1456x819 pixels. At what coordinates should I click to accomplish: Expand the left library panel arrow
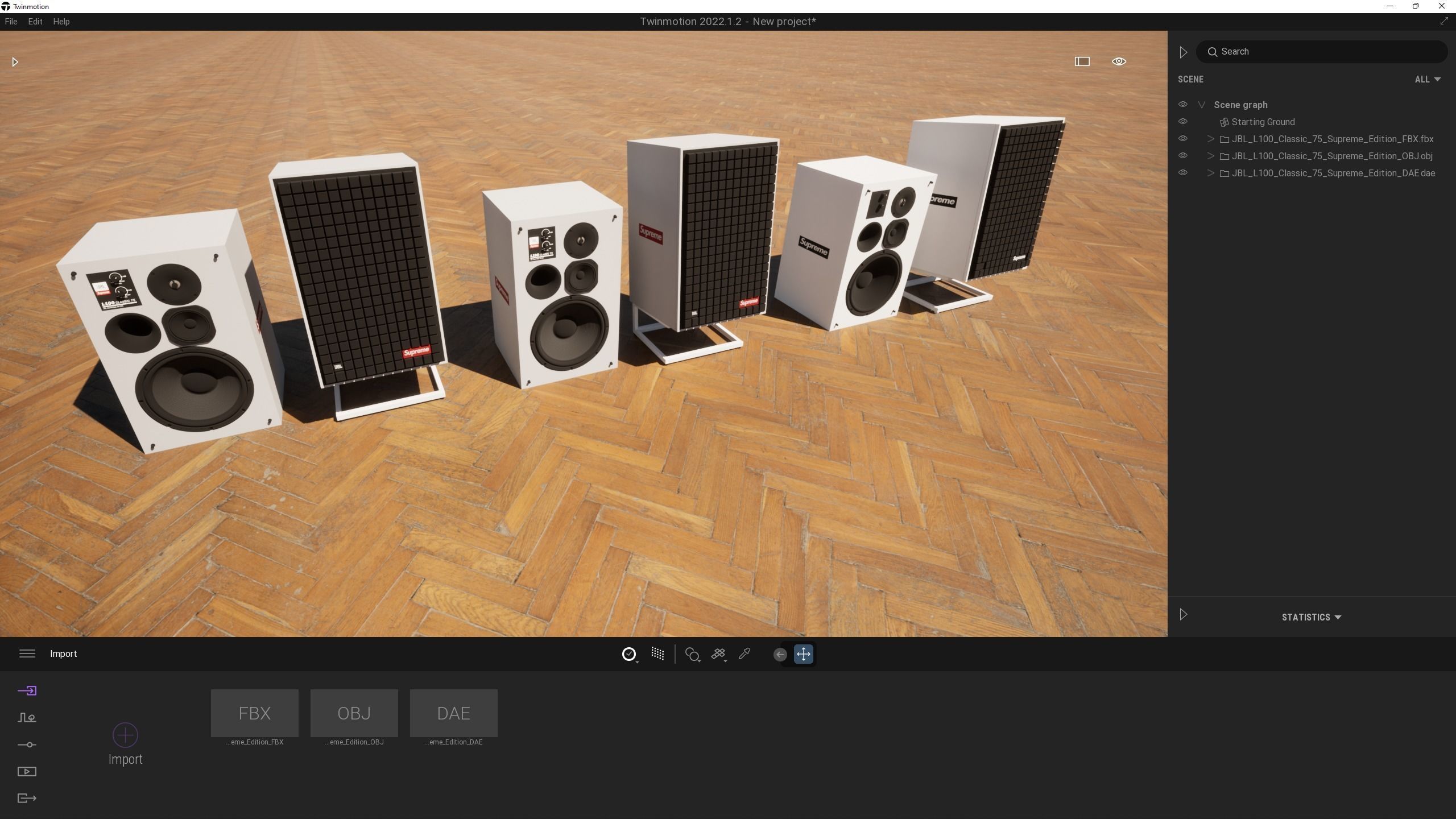pos(15,62)
